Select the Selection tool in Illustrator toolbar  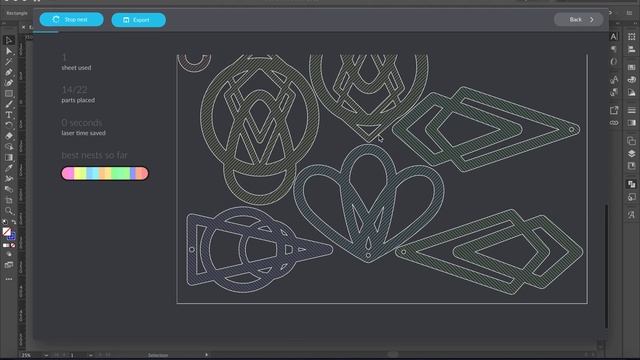point(9,40)
